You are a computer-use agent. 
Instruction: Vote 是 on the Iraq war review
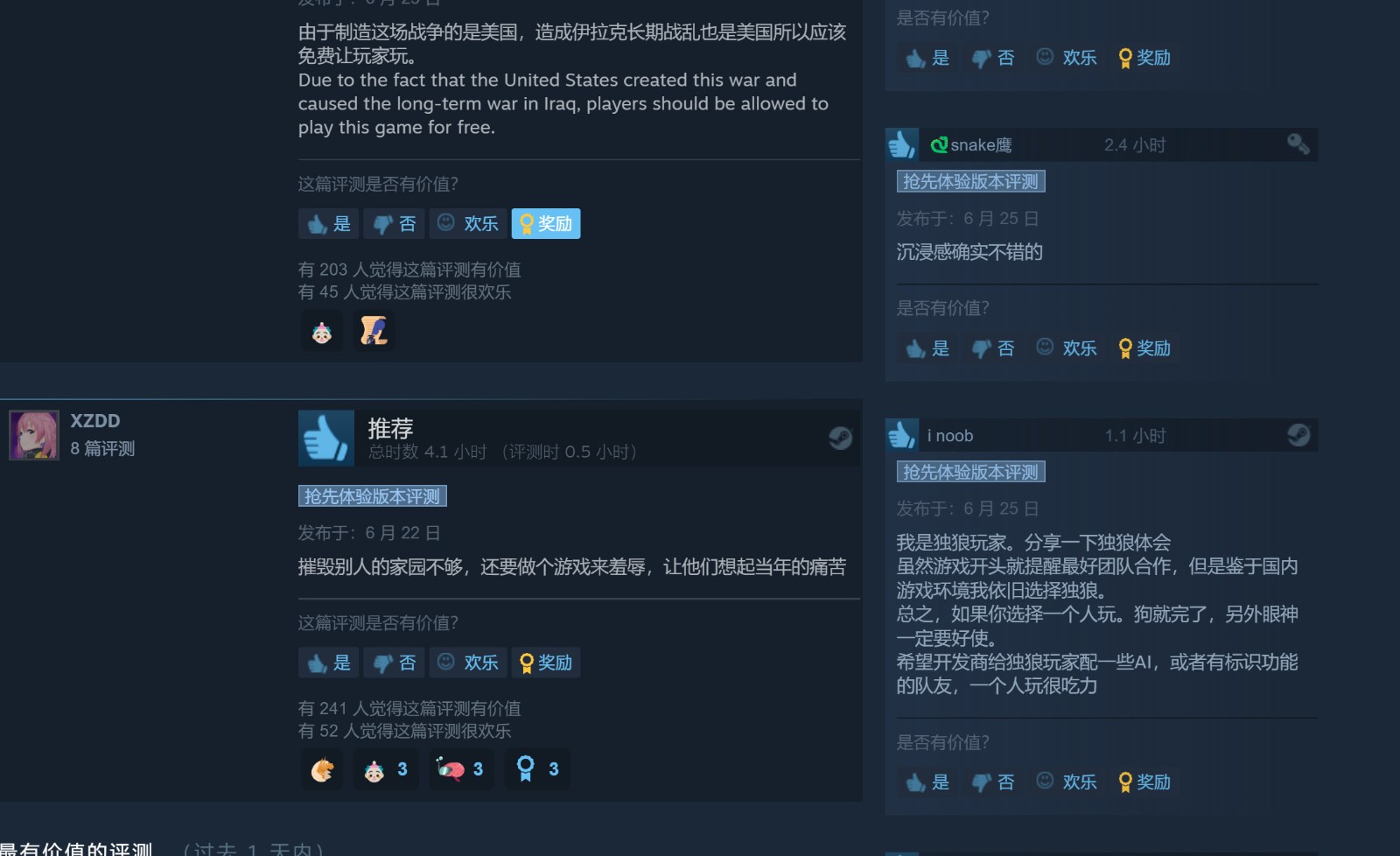(328, 223)
